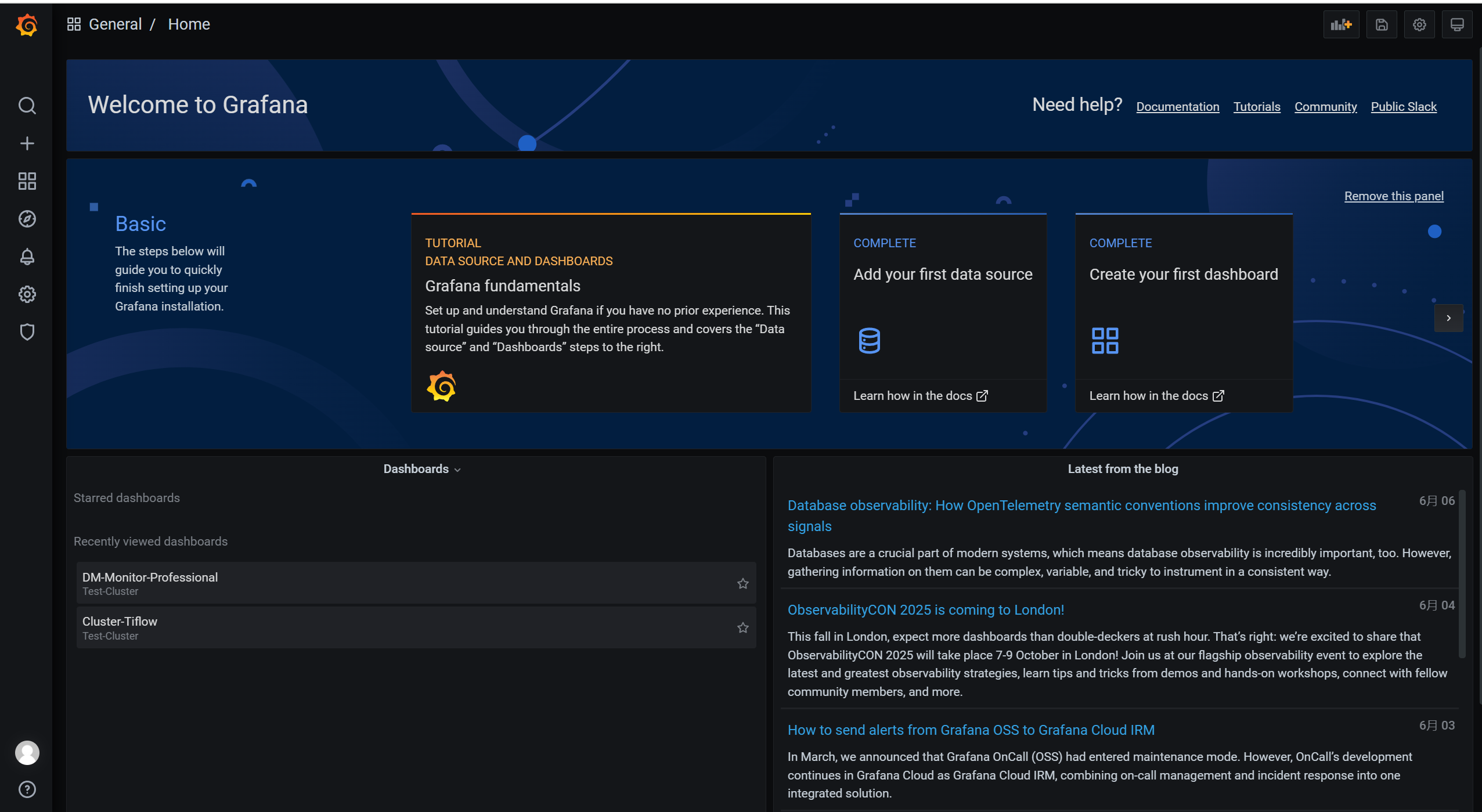Open ObservabilityCON 2025 London blog post
The height and width of the screenshot is (812, 1482).
tap(925, 610)
